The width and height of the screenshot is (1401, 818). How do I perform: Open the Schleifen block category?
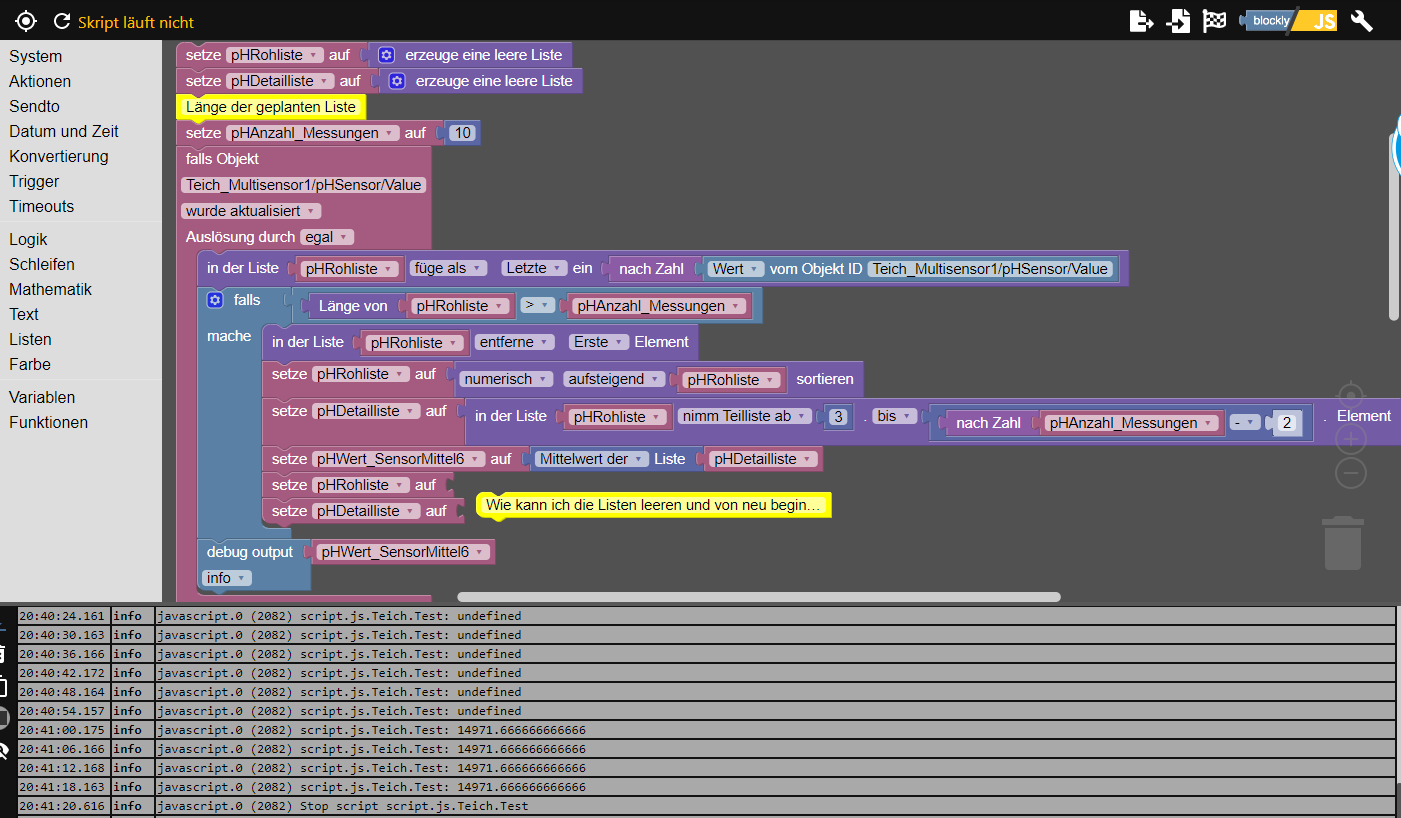[x=42, y=265]
